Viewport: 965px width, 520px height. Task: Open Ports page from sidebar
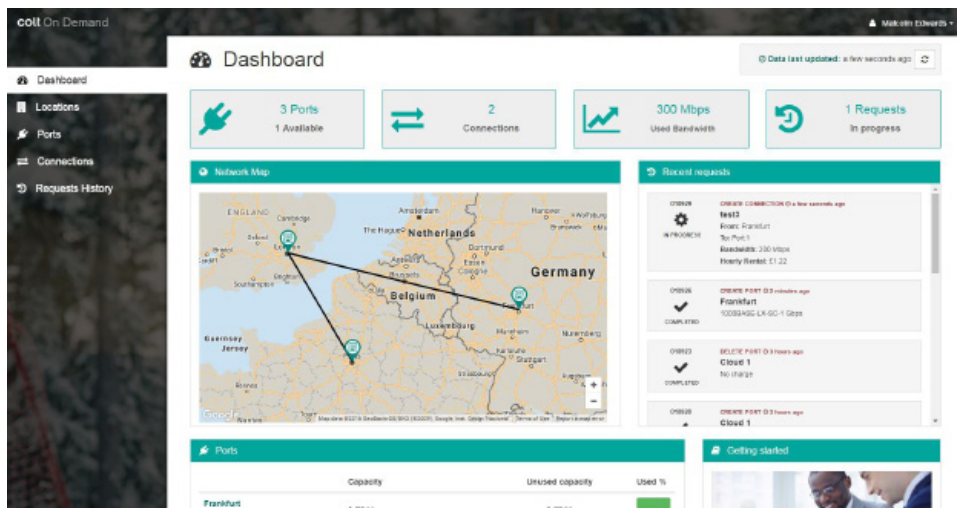coord(48,134)
